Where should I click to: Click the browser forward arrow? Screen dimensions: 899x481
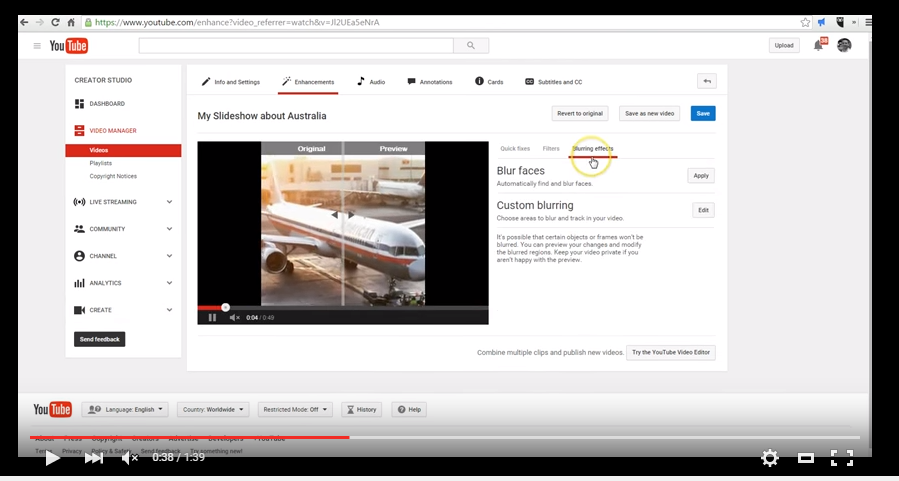tap(40, 22)
